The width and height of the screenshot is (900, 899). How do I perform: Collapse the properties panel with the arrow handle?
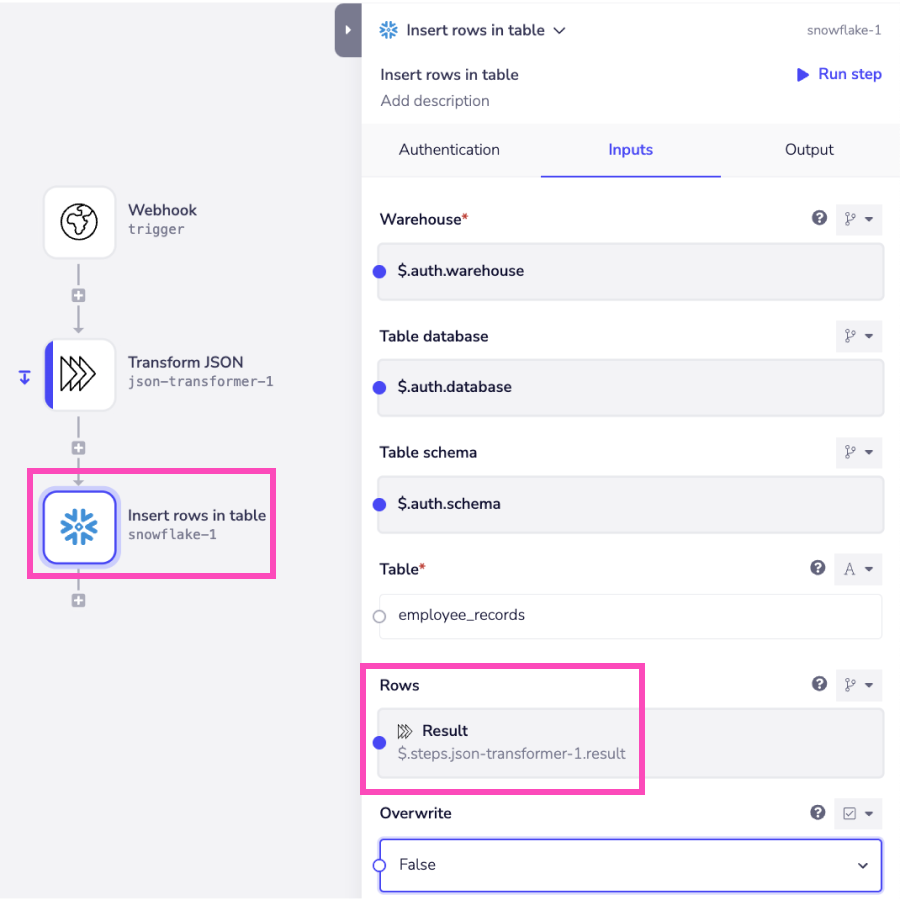(347, 30)
